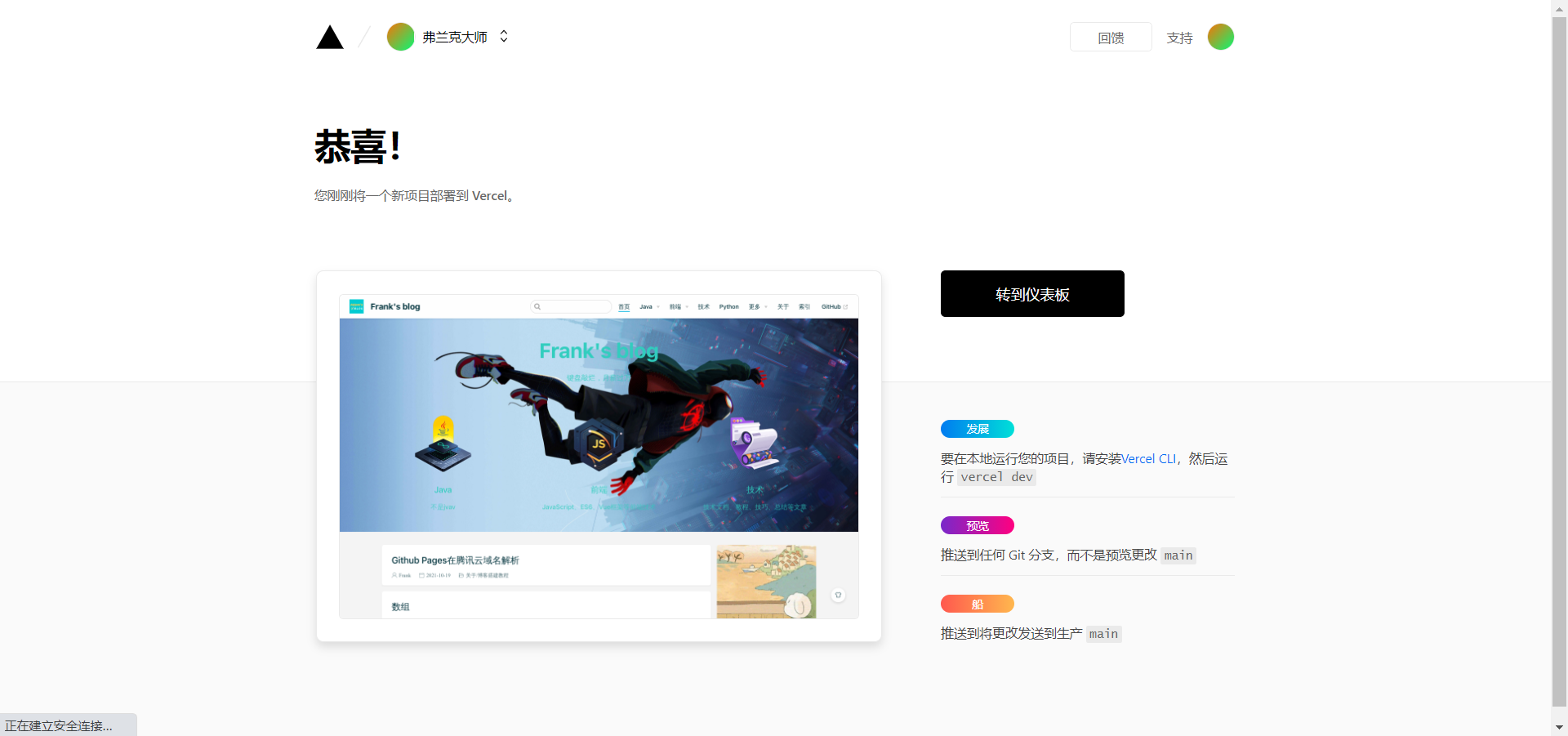Viewport: 1568px width, 736px height.
Task: Click the Python menu in the blog preview
Action: coord(728,307)
